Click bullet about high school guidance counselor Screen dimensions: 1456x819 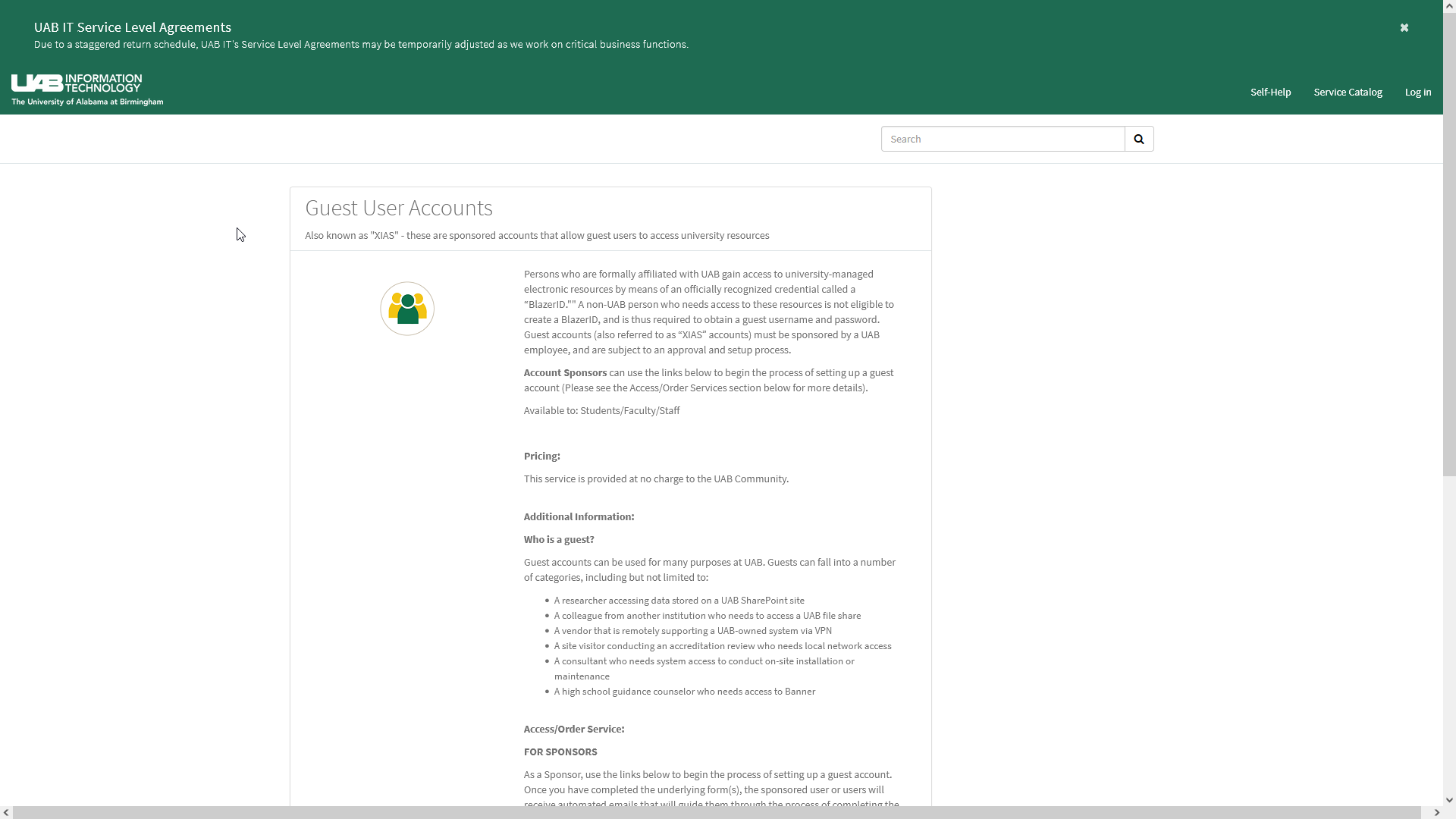684,691
